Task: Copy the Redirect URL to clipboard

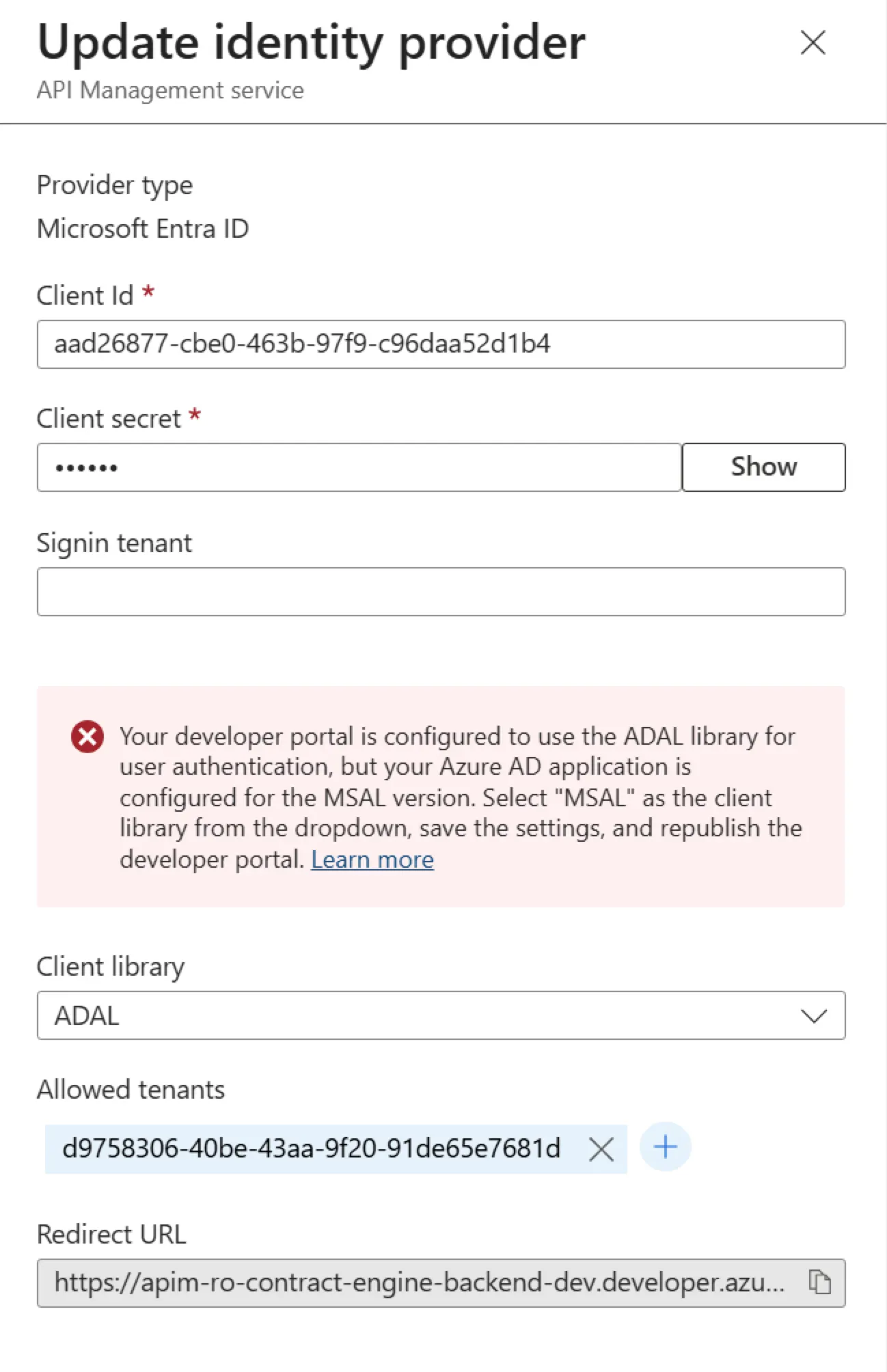Action: (819, 1282)
